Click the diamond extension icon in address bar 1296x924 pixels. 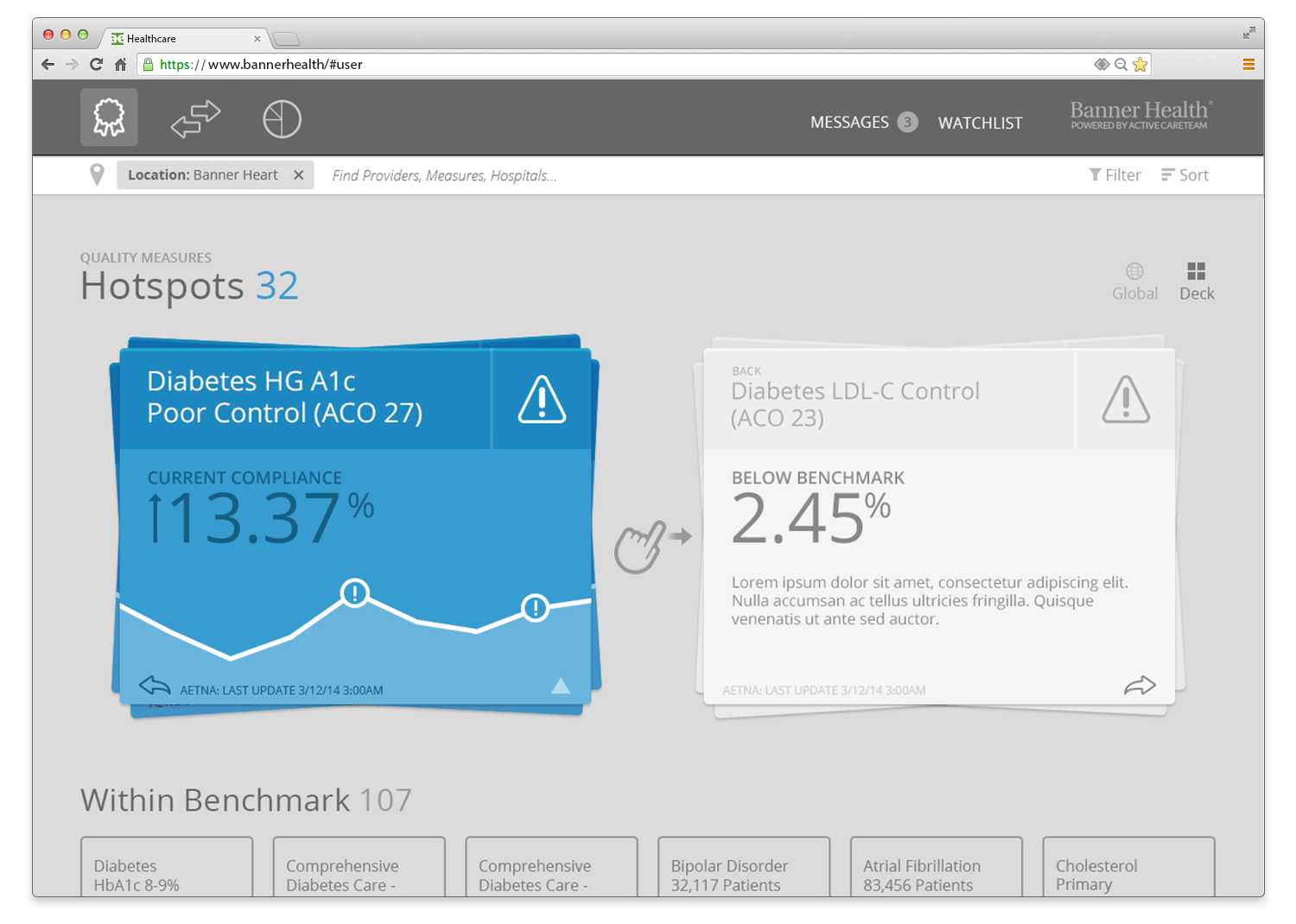click(1102, 64)
